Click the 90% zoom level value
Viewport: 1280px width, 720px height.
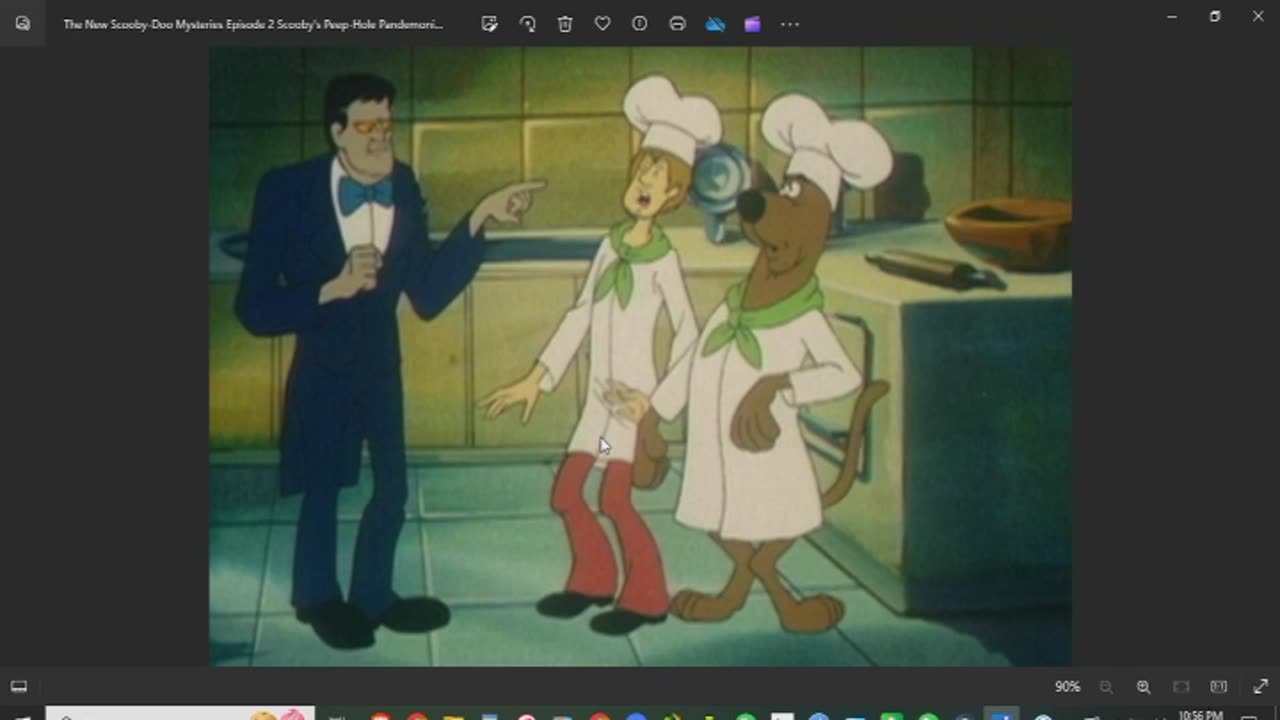pos(1067,687)
